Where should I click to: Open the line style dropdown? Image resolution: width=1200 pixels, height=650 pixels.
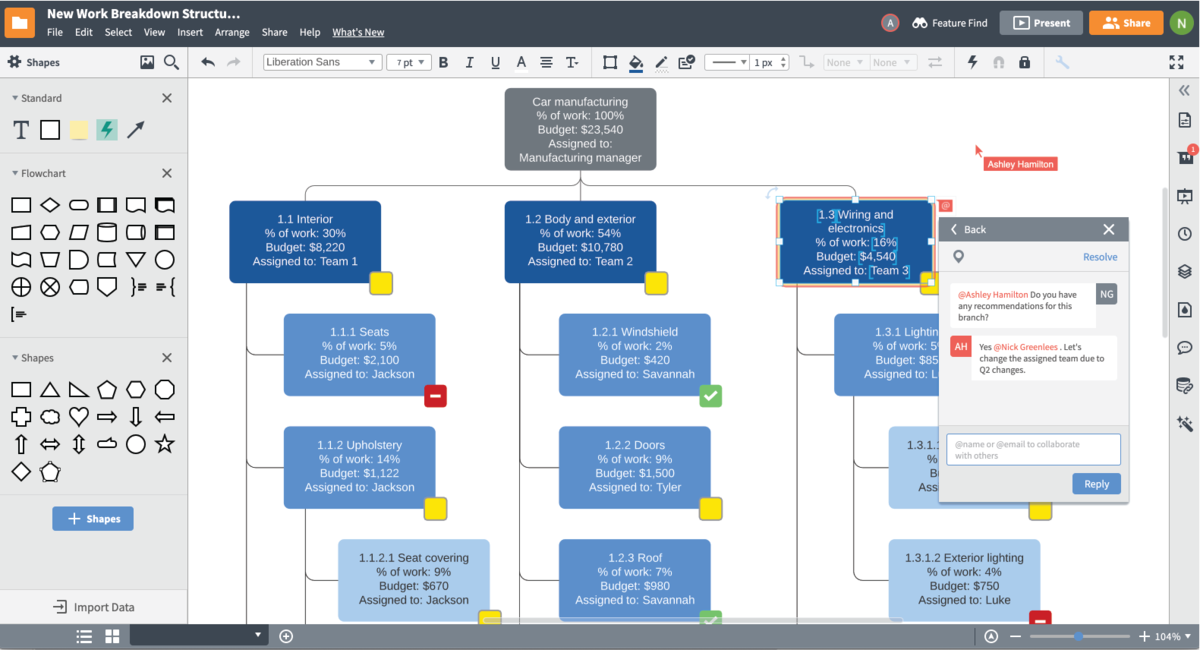[727, 61]
